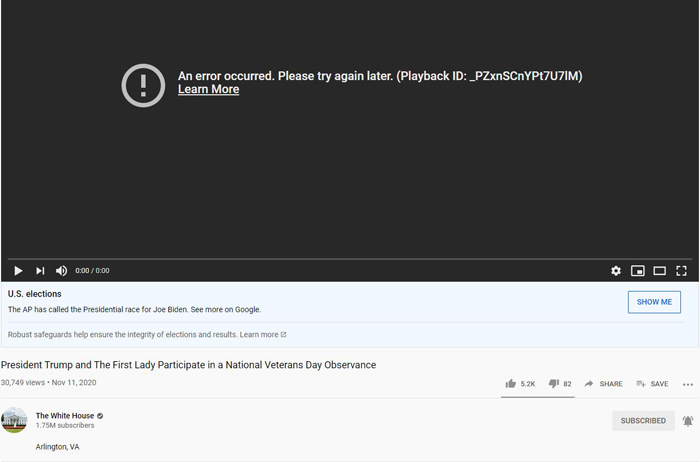The image size is (700, 462).
Task: Click the SUBSCRIBED button
Action: click(643, 420)
